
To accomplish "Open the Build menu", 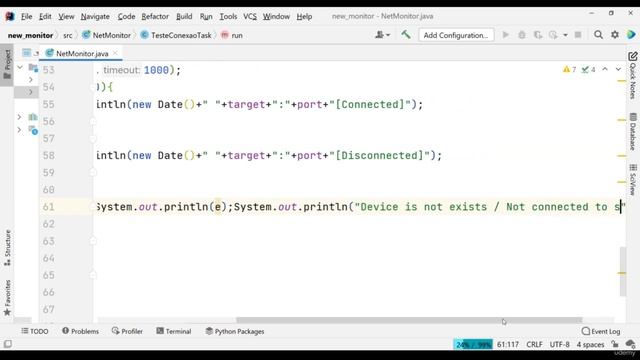I will point(184,16).
